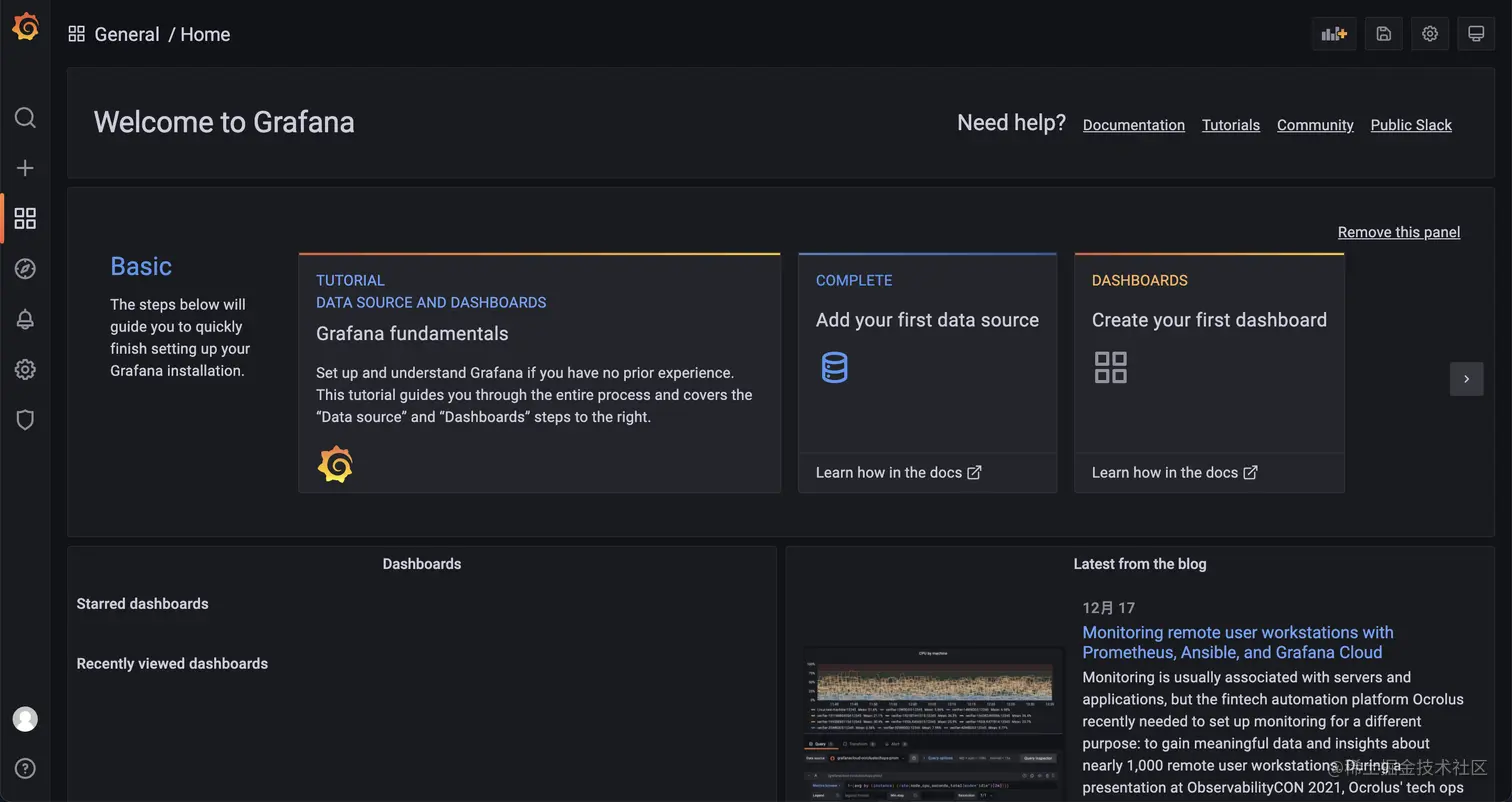The width and height of the screenshot is (1512, 802).
Task: Open the Explore compass icon
Action: pos(25,269)
